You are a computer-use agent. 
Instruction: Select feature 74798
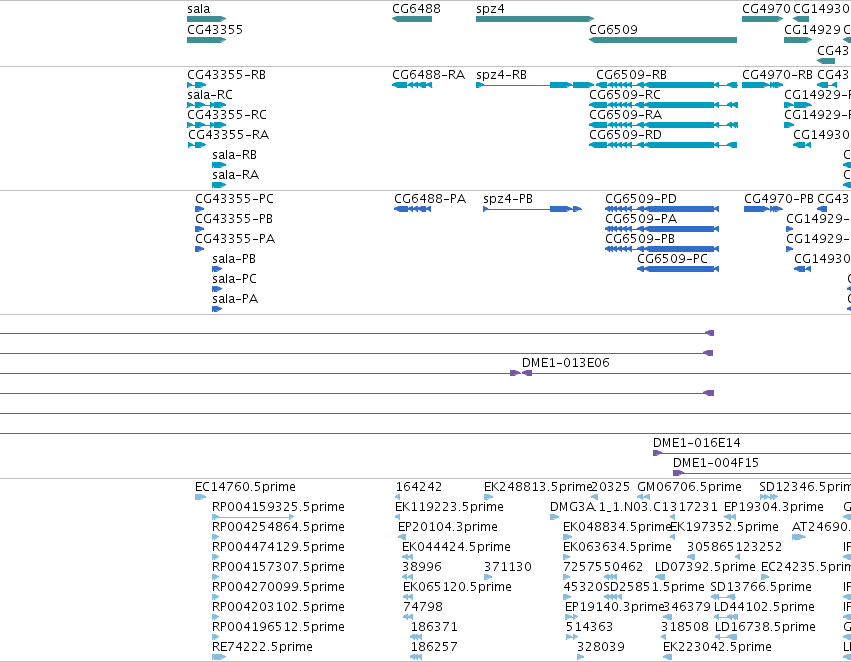coord(408,618)
